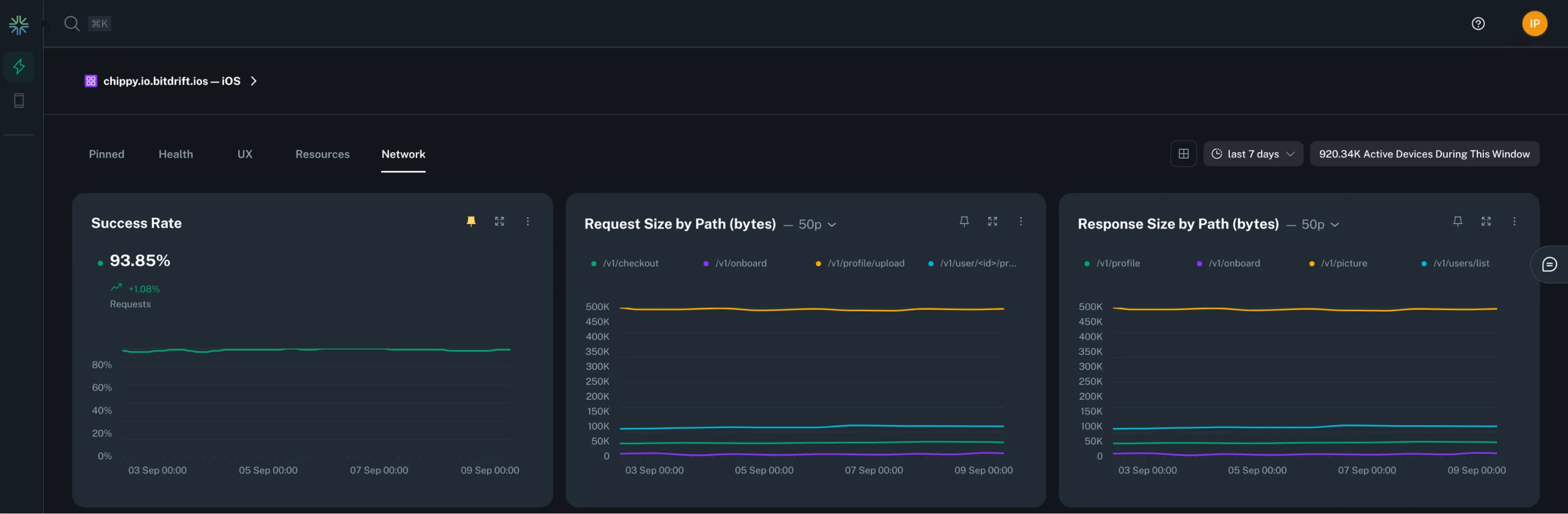This screenshot has height=514, width=1568.
Task: Open Response Size by Path options menu
Action: pos(1515,221)
